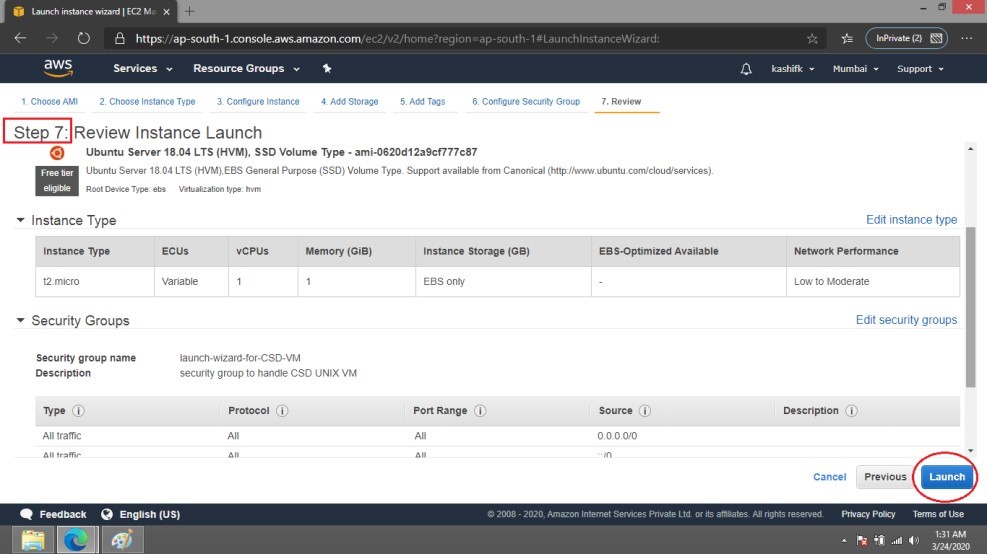This screenshot has height=554, width=987.
Task: Collapse the Instance Type section
Action: point(20,220)
